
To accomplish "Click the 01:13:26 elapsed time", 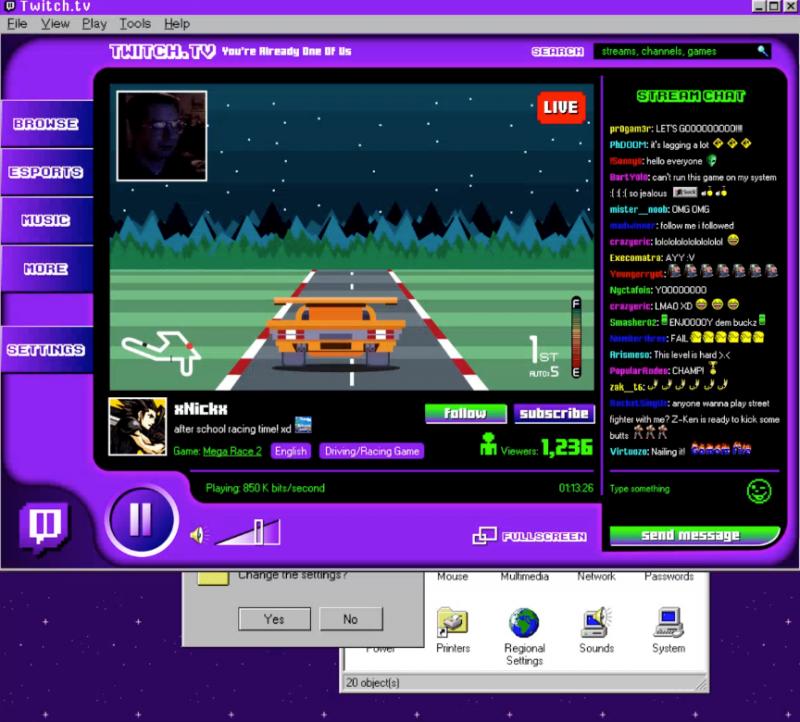I will tap(576, 488).
